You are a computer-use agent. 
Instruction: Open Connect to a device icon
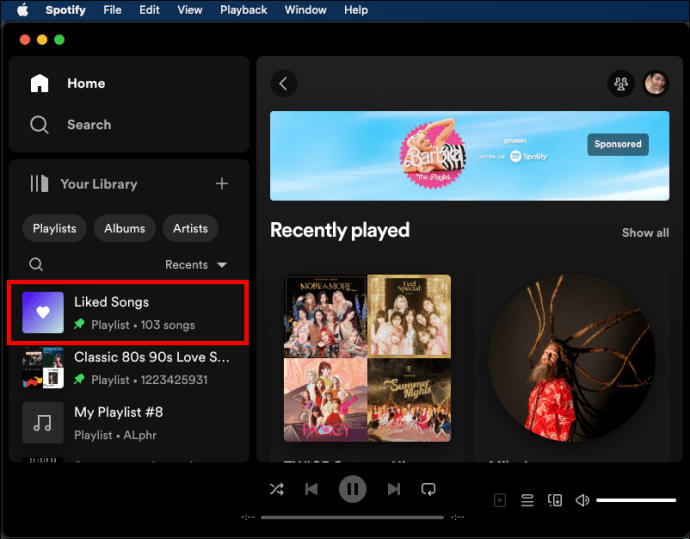(x=555, y=500)
